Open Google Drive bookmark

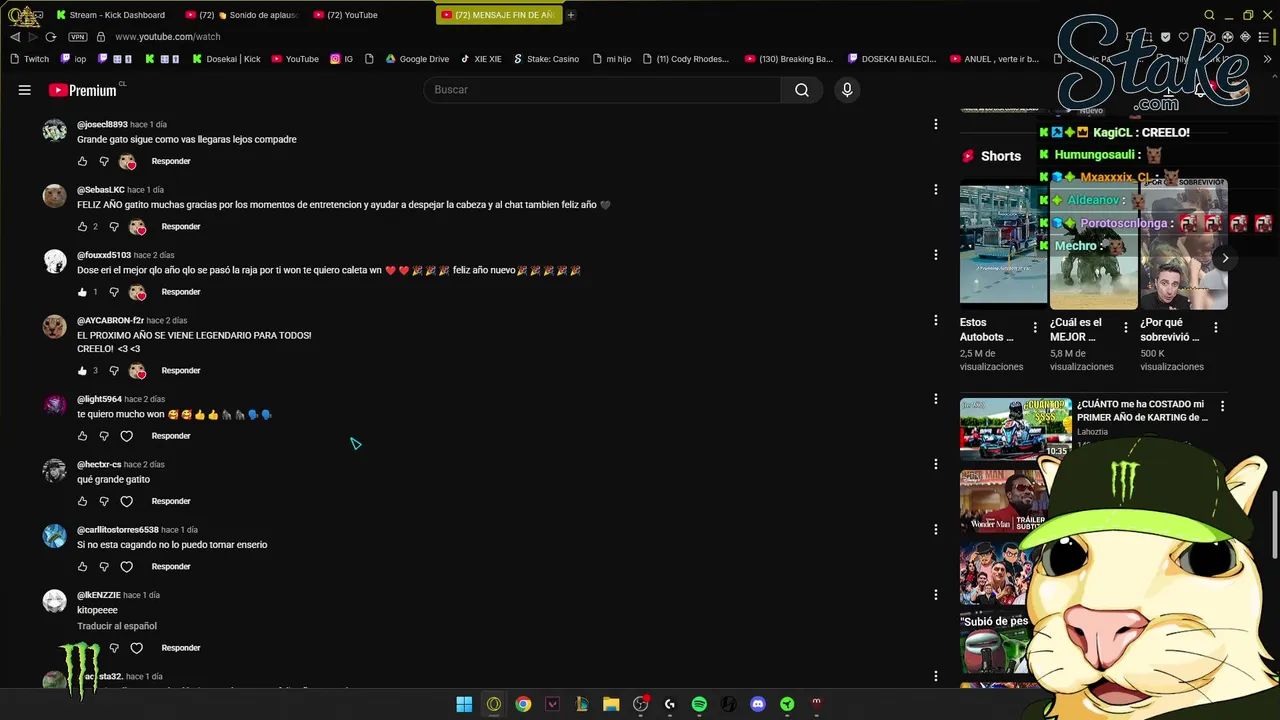coord(417,59)
